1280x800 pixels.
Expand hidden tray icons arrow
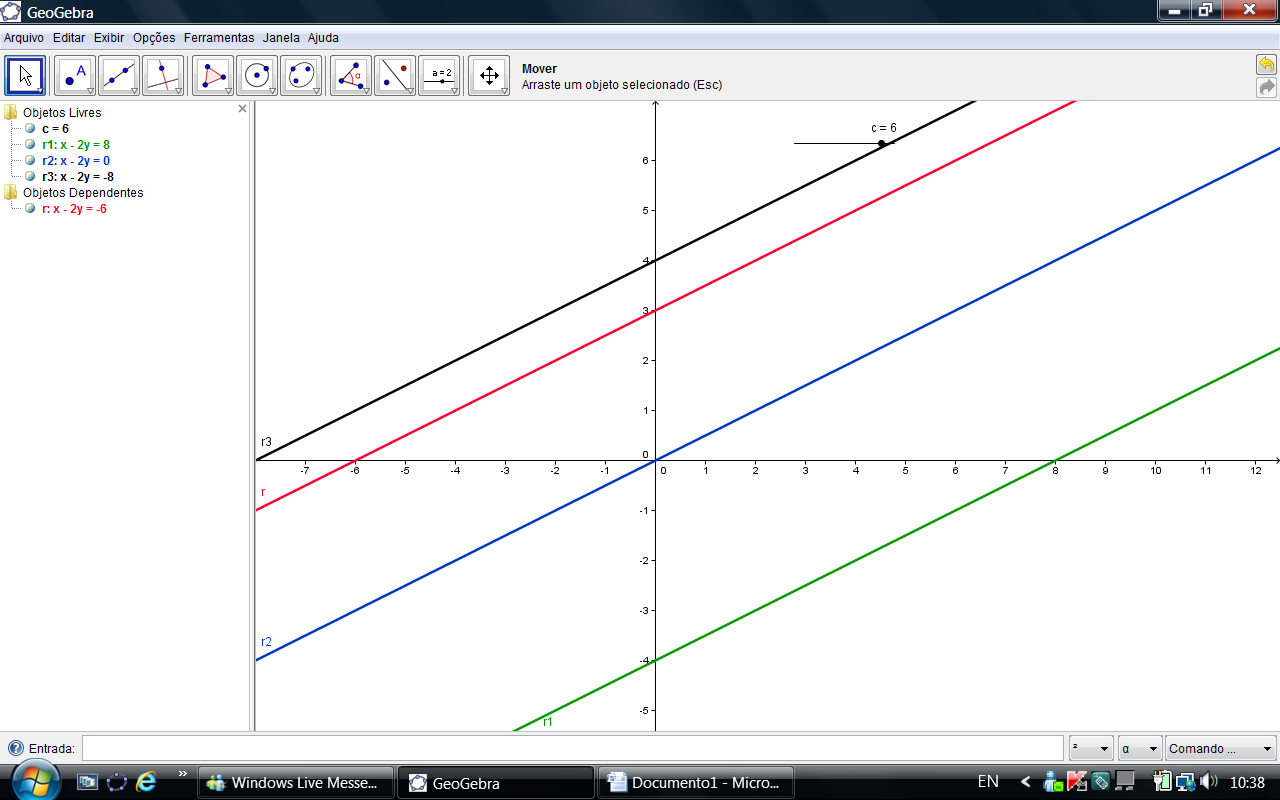click(1025, 782)
